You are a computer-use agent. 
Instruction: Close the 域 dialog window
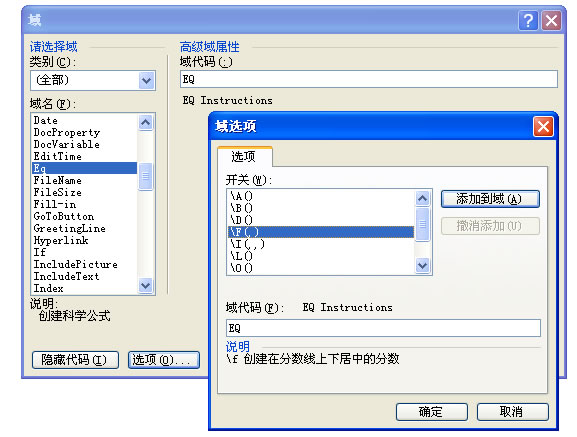[551, 21]
